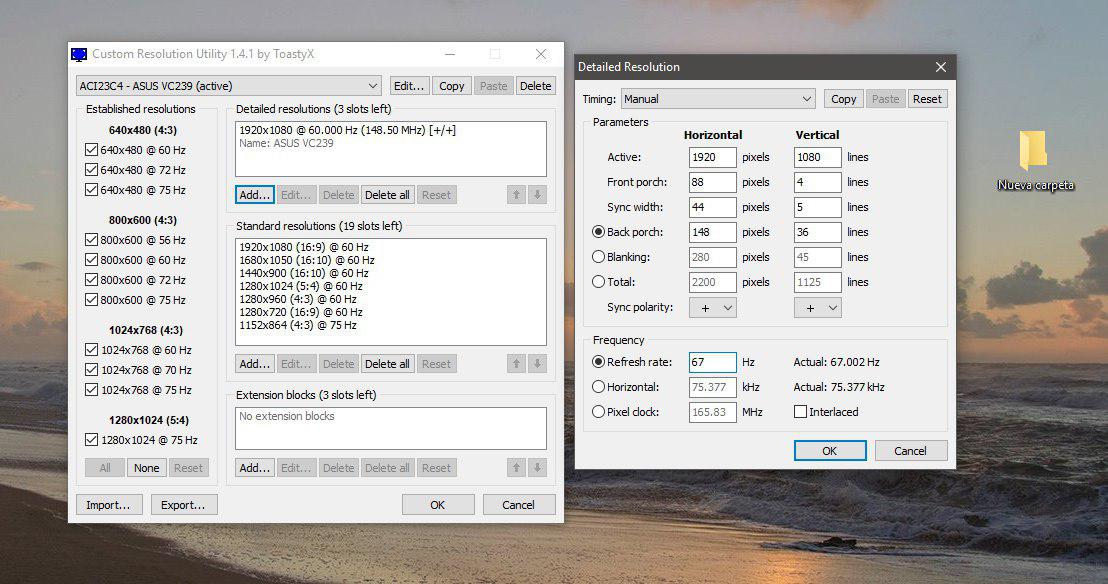Select the Blanking radio button
This screenshot has width=1108, height=584.
[599, 257]
